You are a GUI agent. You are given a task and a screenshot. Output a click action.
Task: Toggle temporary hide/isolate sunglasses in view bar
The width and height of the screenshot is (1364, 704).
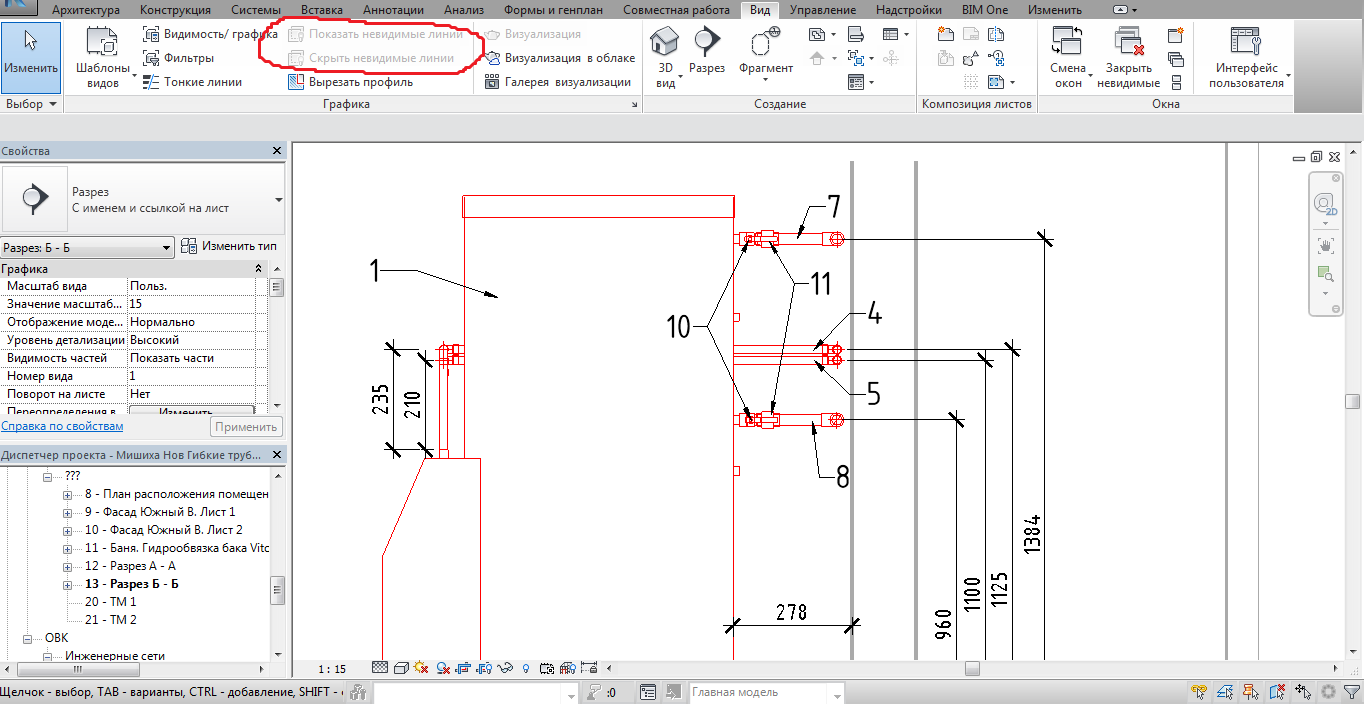pyautogui.click(x=505, y=668)
